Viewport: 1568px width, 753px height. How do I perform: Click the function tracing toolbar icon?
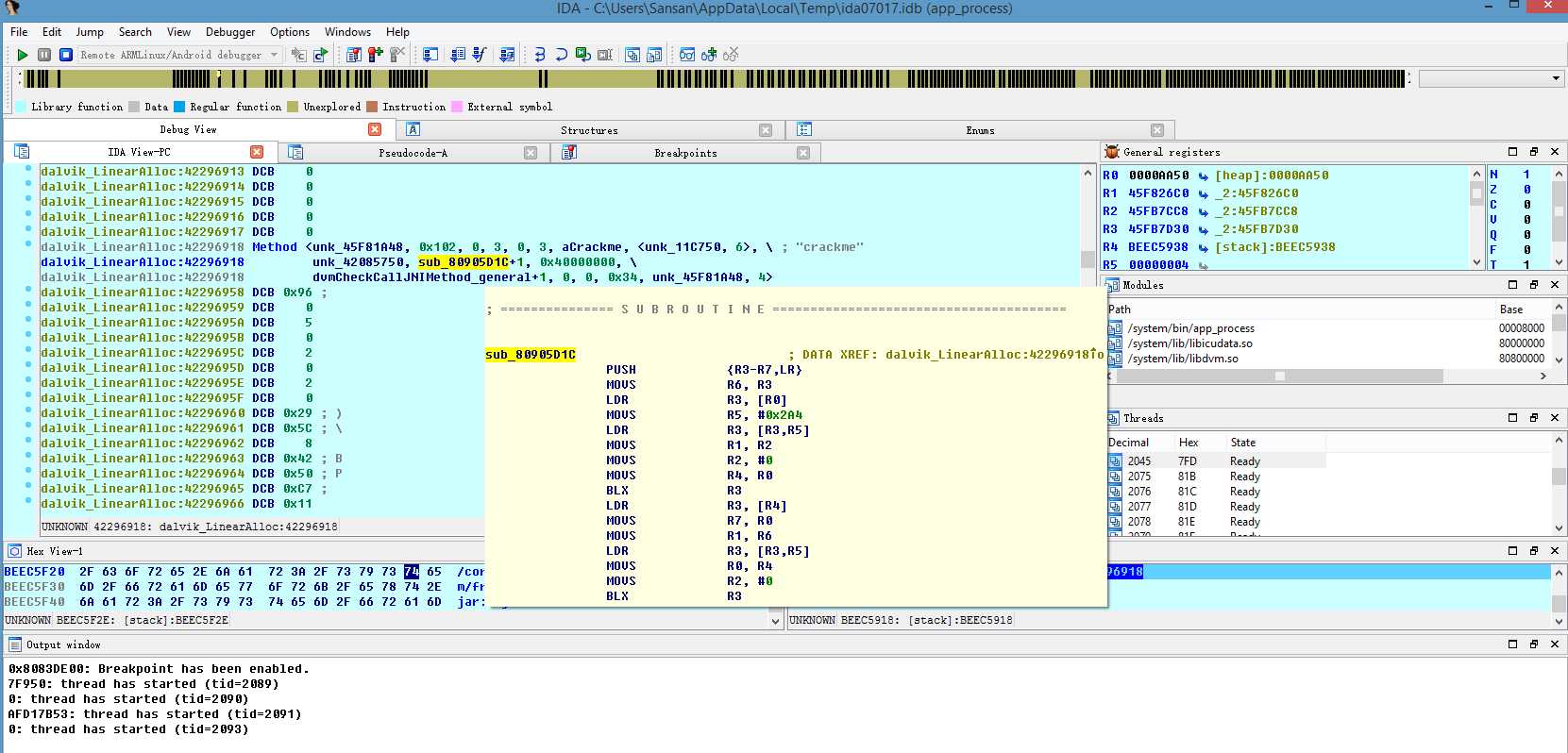click(480, 55)
